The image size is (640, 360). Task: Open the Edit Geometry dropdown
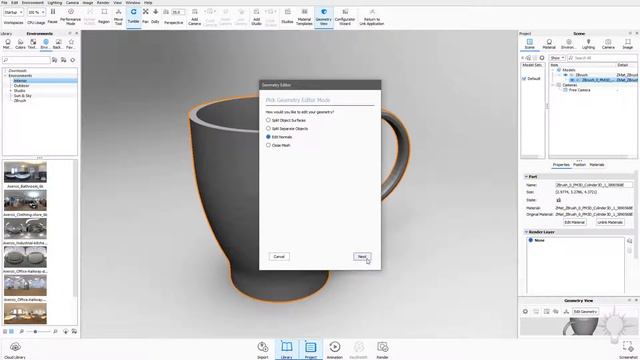click(x=586, y=311)
